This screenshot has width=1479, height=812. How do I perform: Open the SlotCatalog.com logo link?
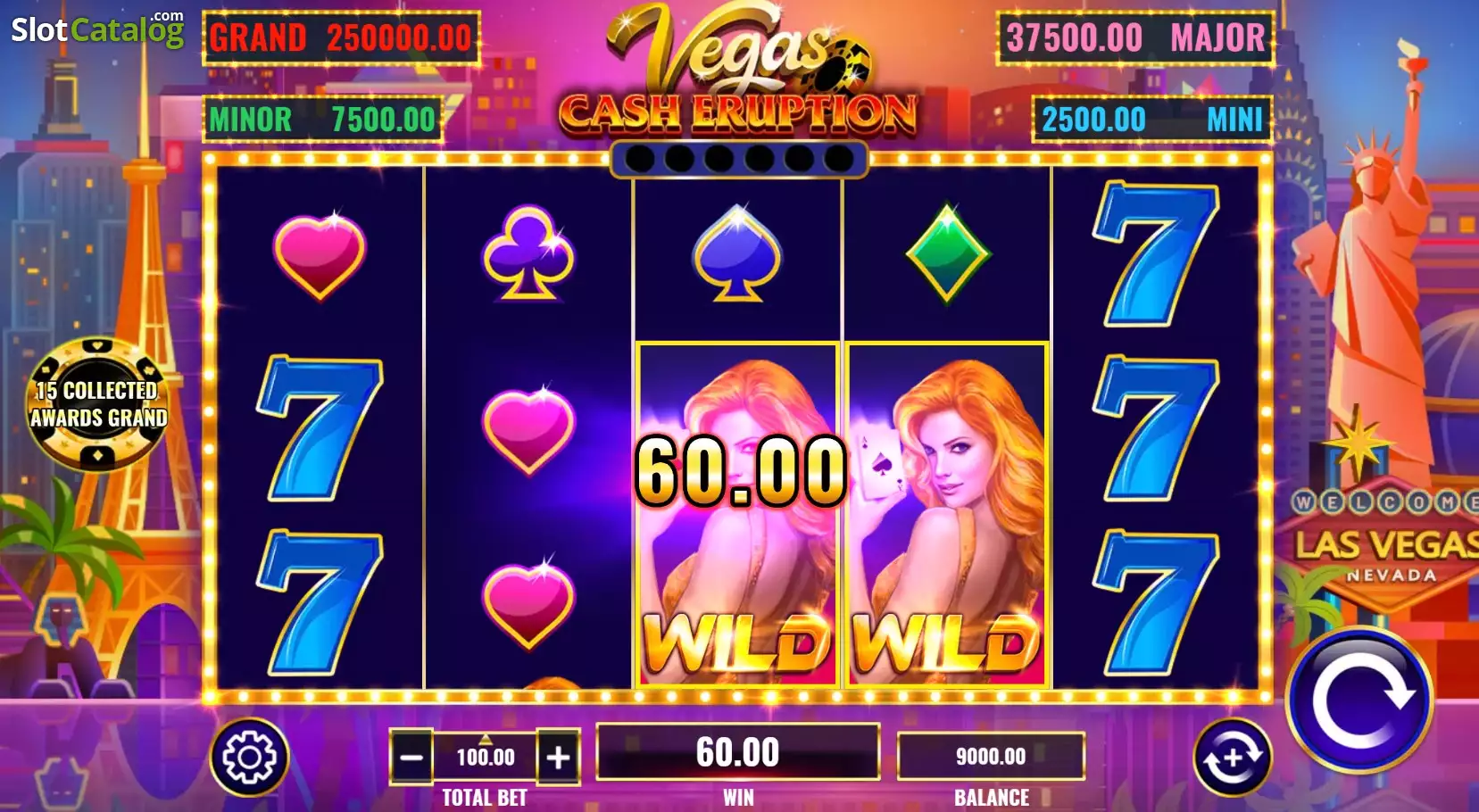pyautogui.click(x=97, y=29)
